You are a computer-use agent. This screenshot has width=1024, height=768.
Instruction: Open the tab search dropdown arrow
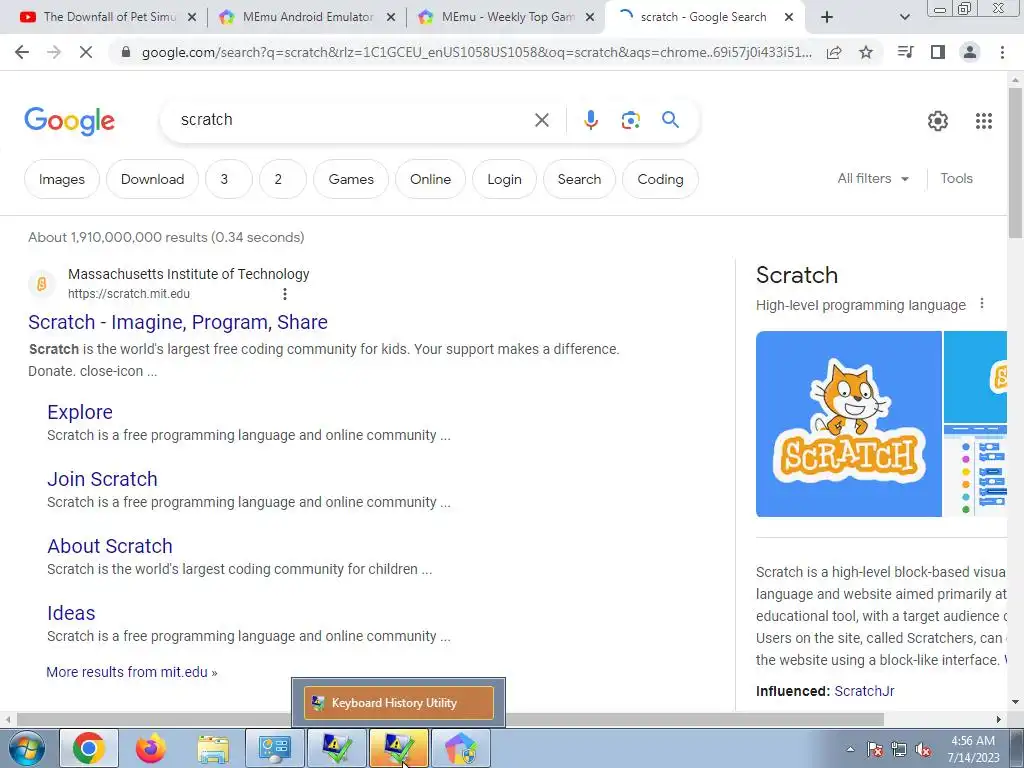click(904, 18)
